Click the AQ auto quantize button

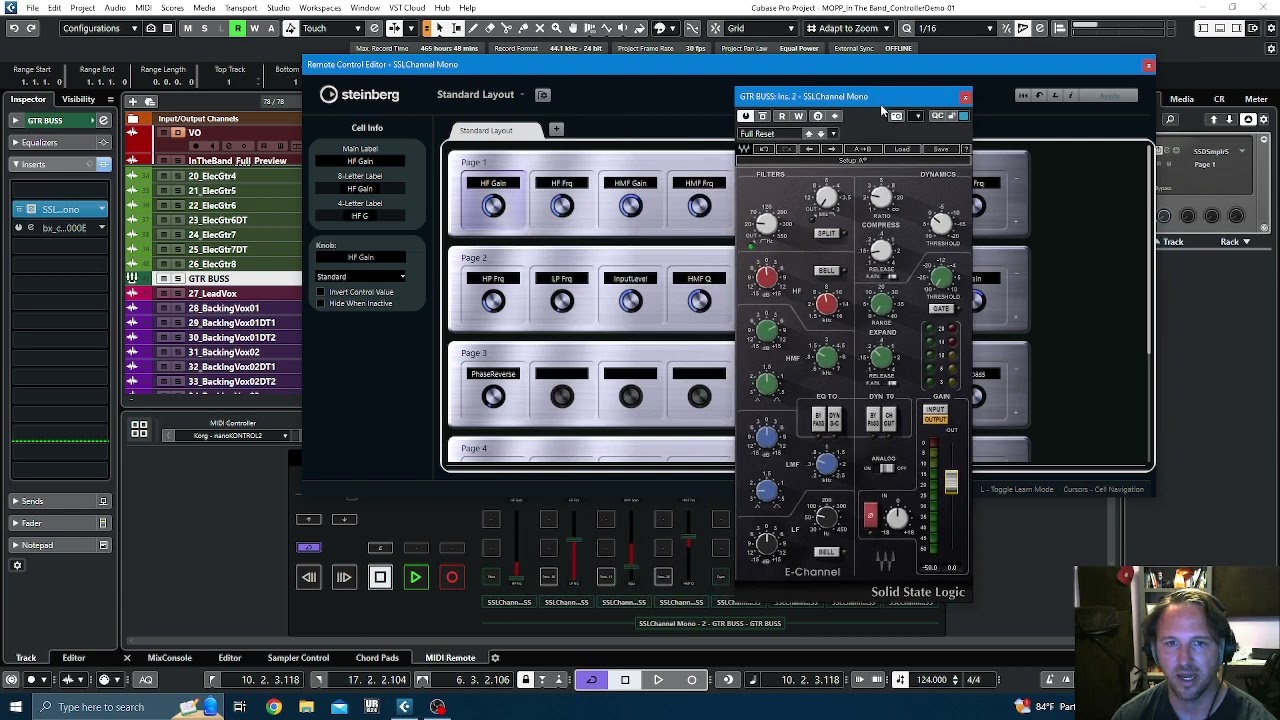[145, 680]
